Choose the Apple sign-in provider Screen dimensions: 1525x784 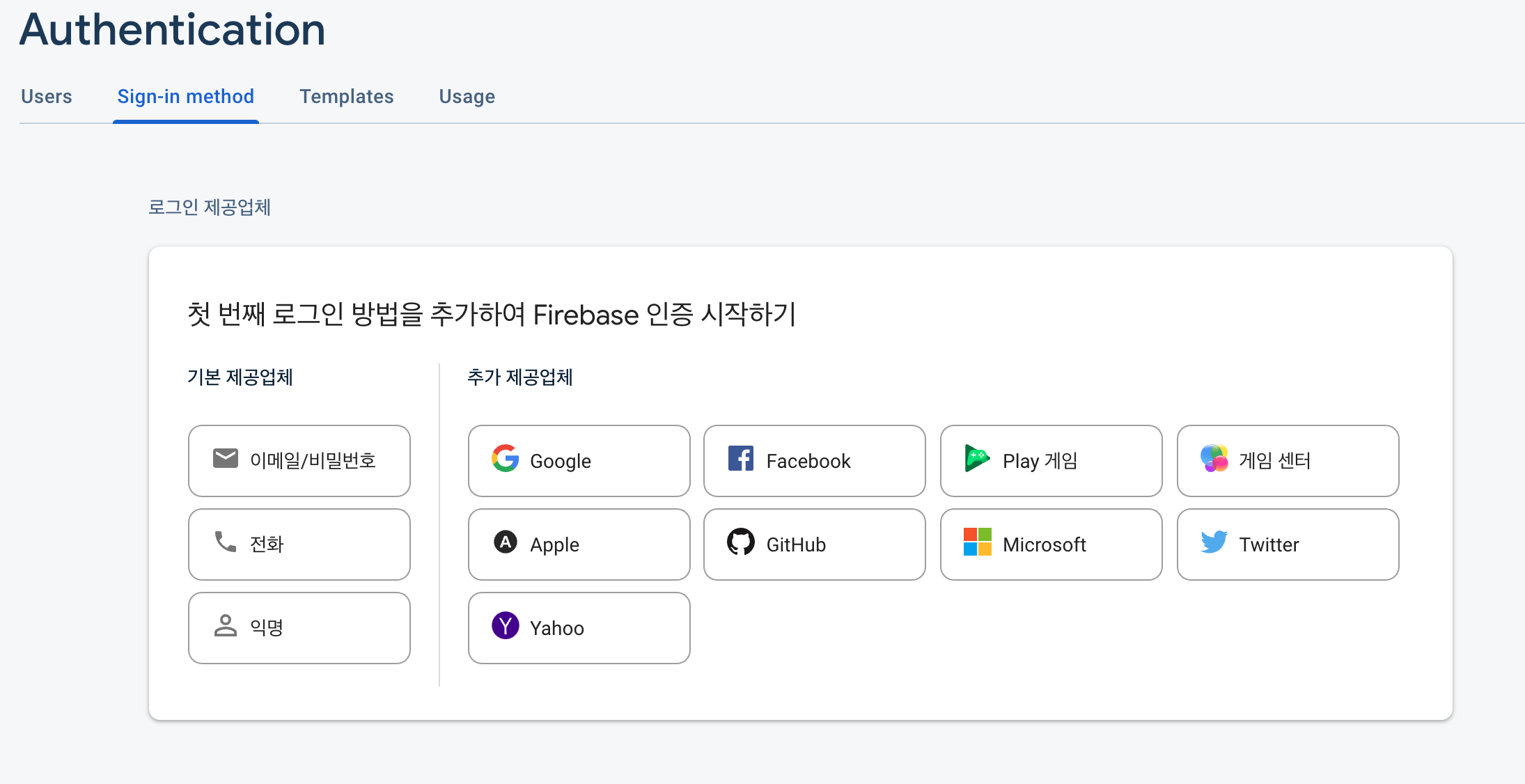click(578, 544)
